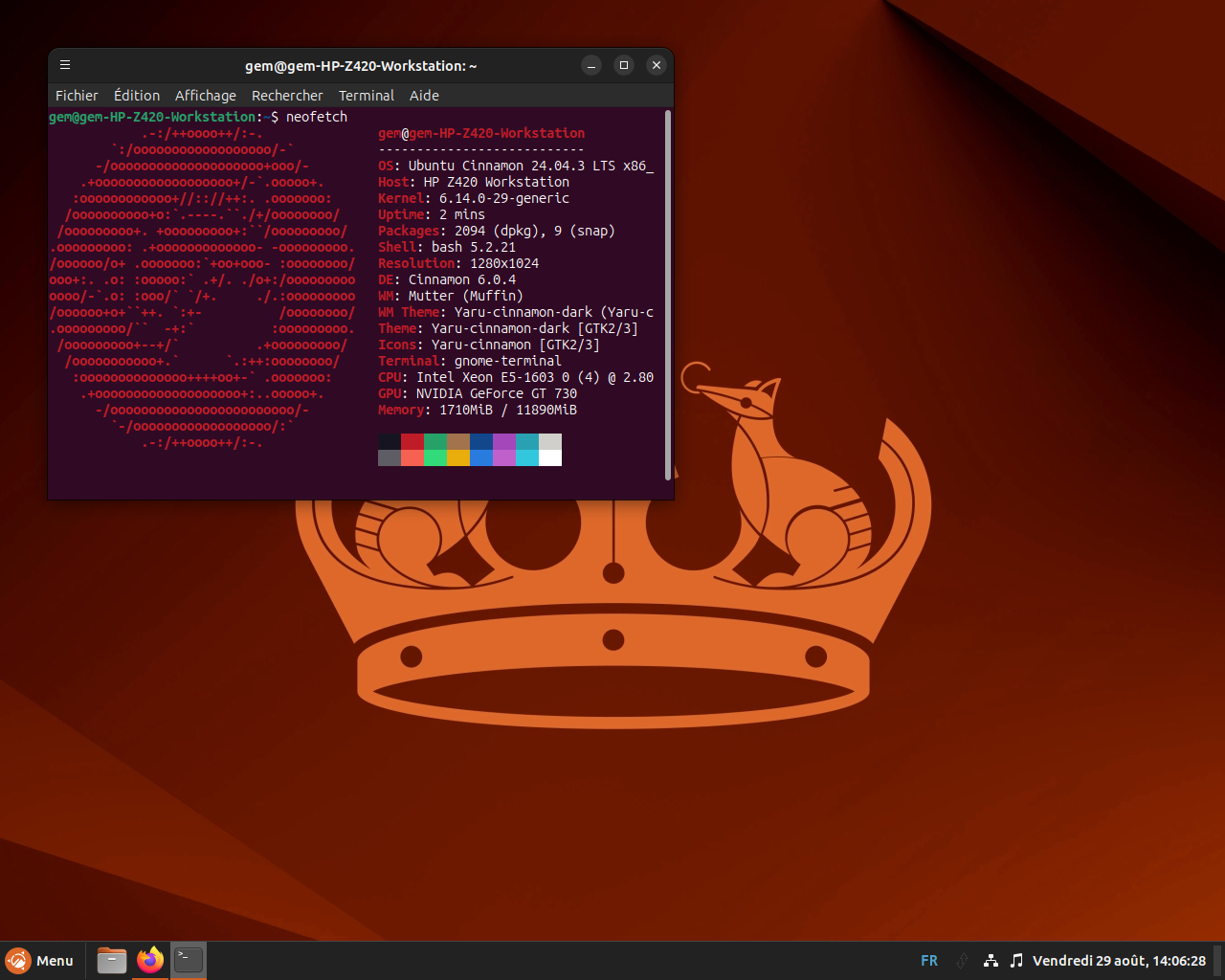The width and height of the screenshot is (1225, 980).
Task: Click the GPU: NVIDIA GeForce GT 730 line
Action: tap(478, 393)
